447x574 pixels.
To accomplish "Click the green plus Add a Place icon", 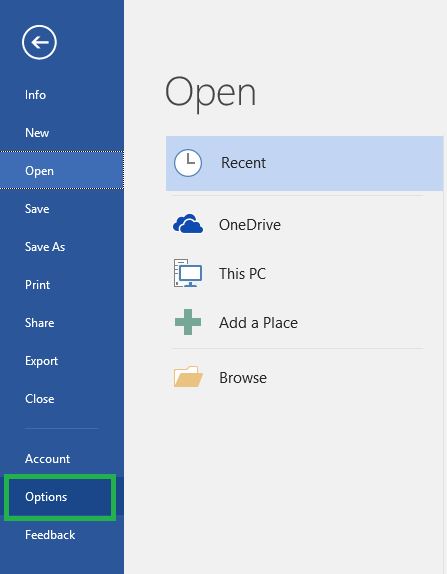I will point(188,322).
